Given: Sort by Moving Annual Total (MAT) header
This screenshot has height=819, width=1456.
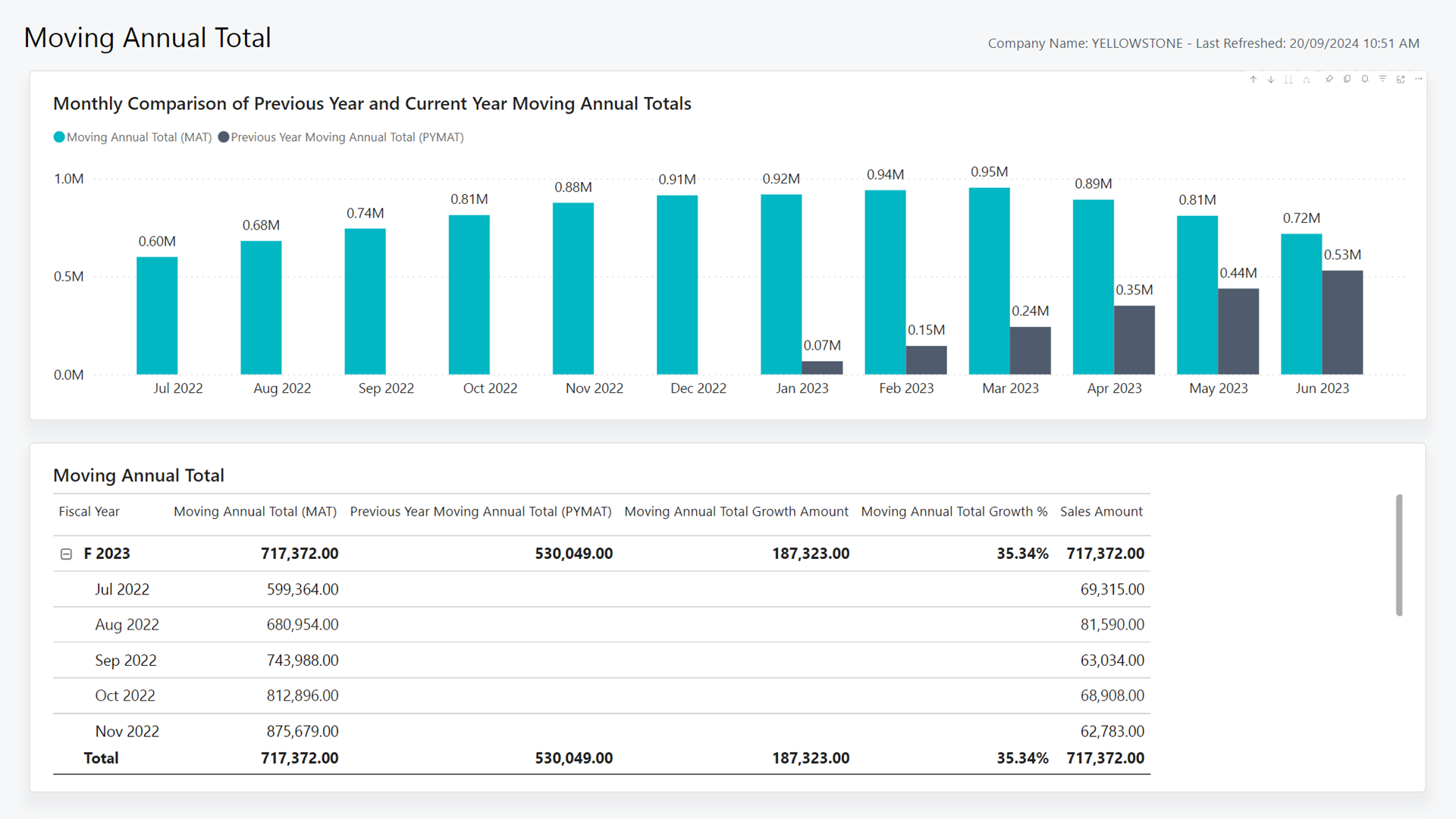Looking at the screenshot, I should tap(256, 512).
